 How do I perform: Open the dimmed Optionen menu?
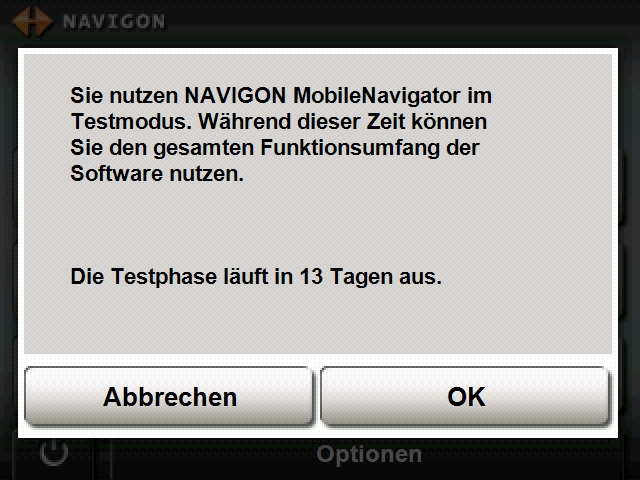click(369, 454)
